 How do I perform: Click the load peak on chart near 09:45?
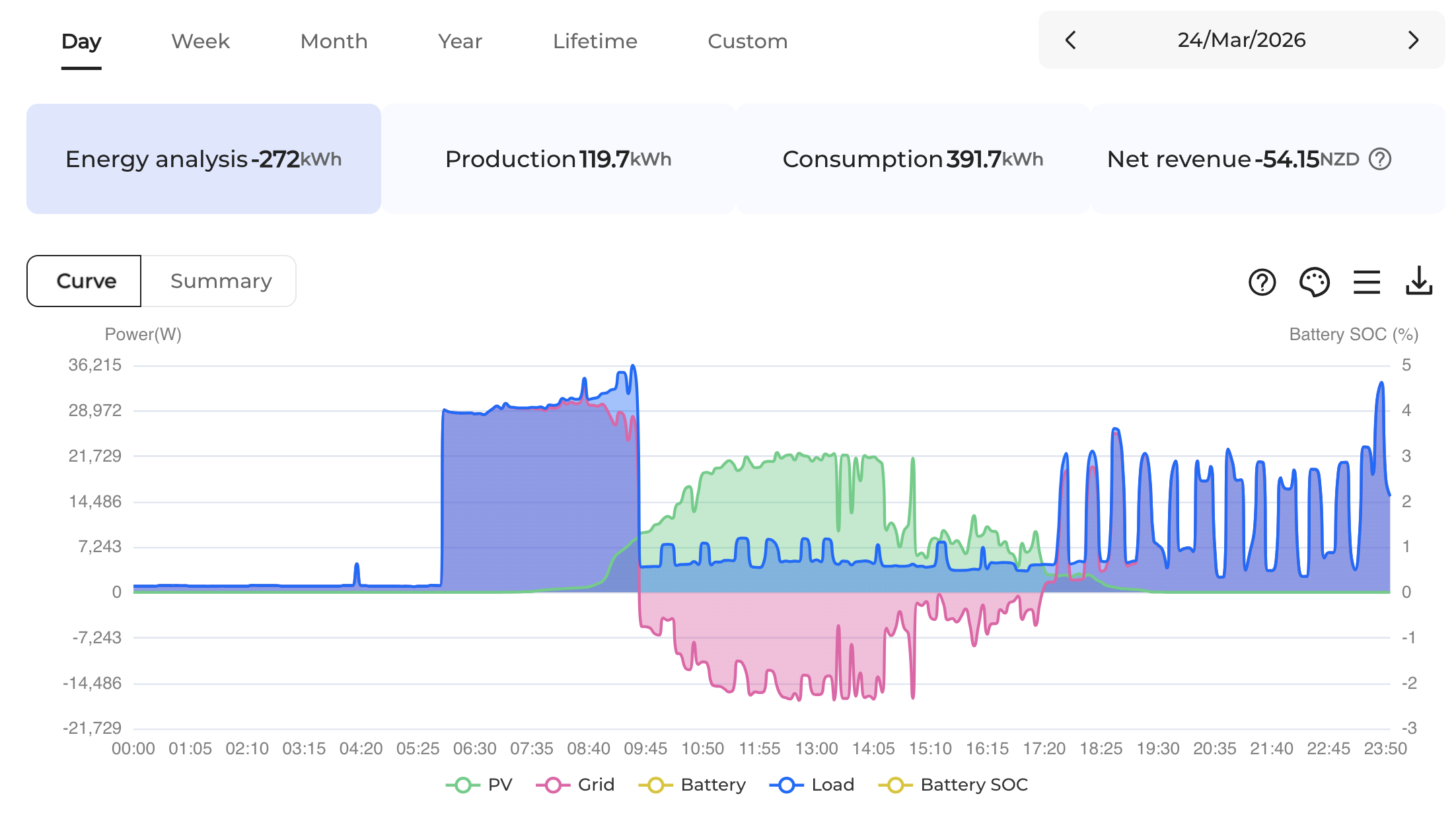[x=633, y=367]
